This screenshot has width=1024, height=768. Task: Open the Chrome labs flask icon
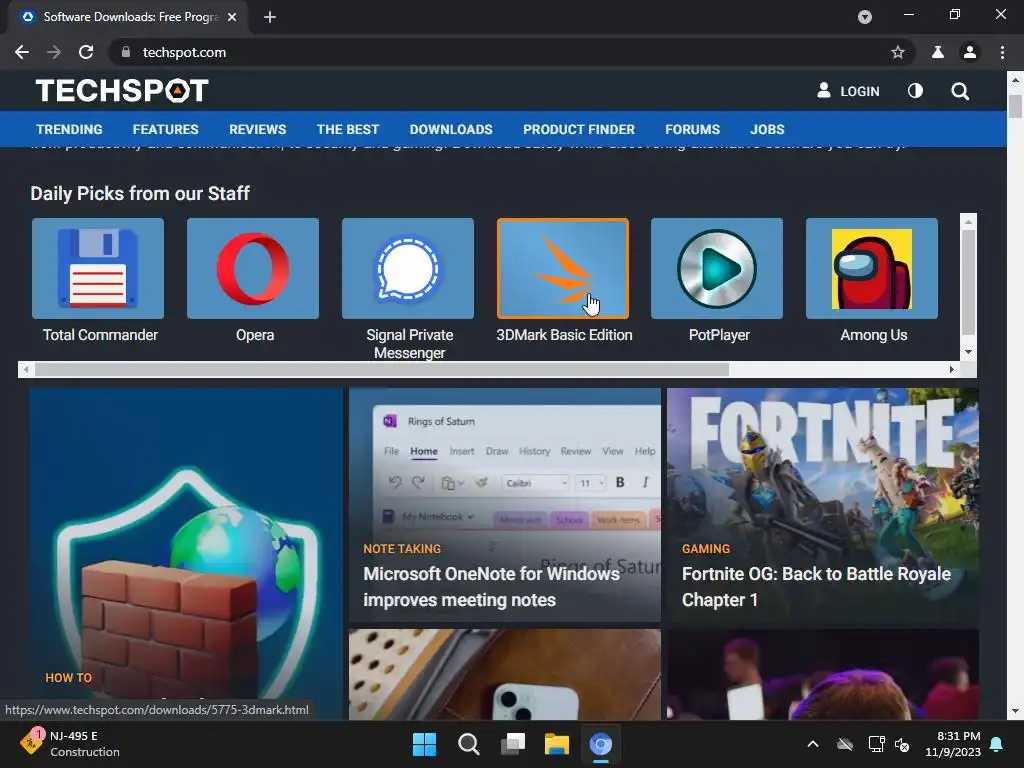click(x=938, y=52)
